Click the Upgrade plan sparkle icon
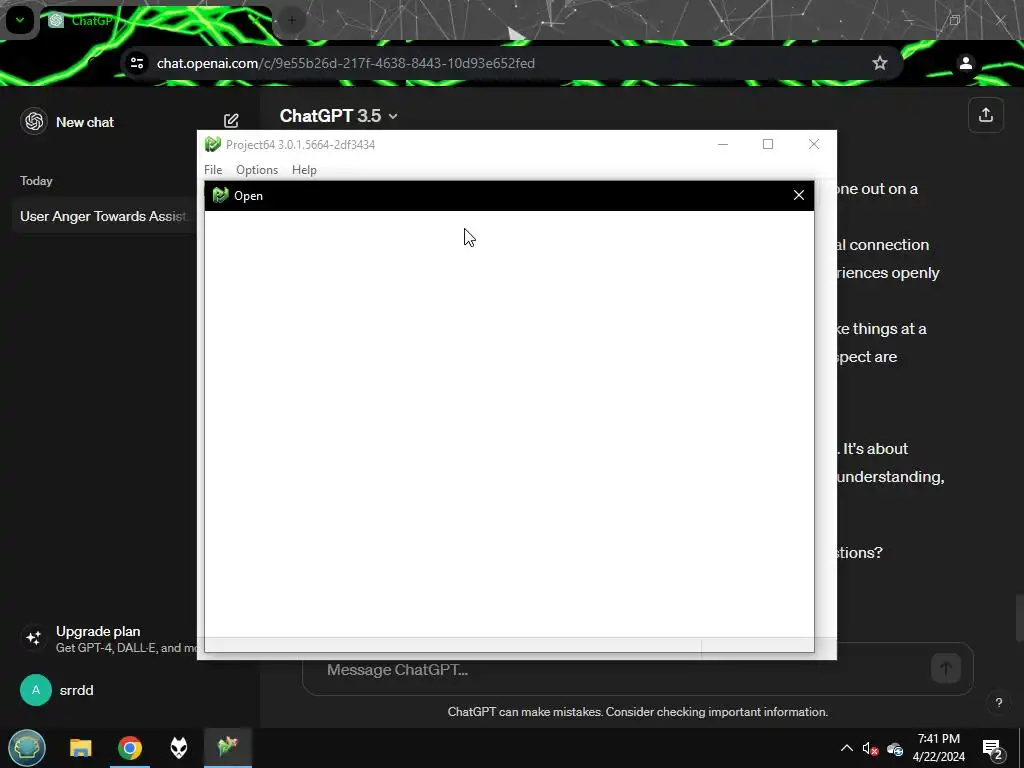The height and width of the screenshot is (768, 1024). pos(34,638)
